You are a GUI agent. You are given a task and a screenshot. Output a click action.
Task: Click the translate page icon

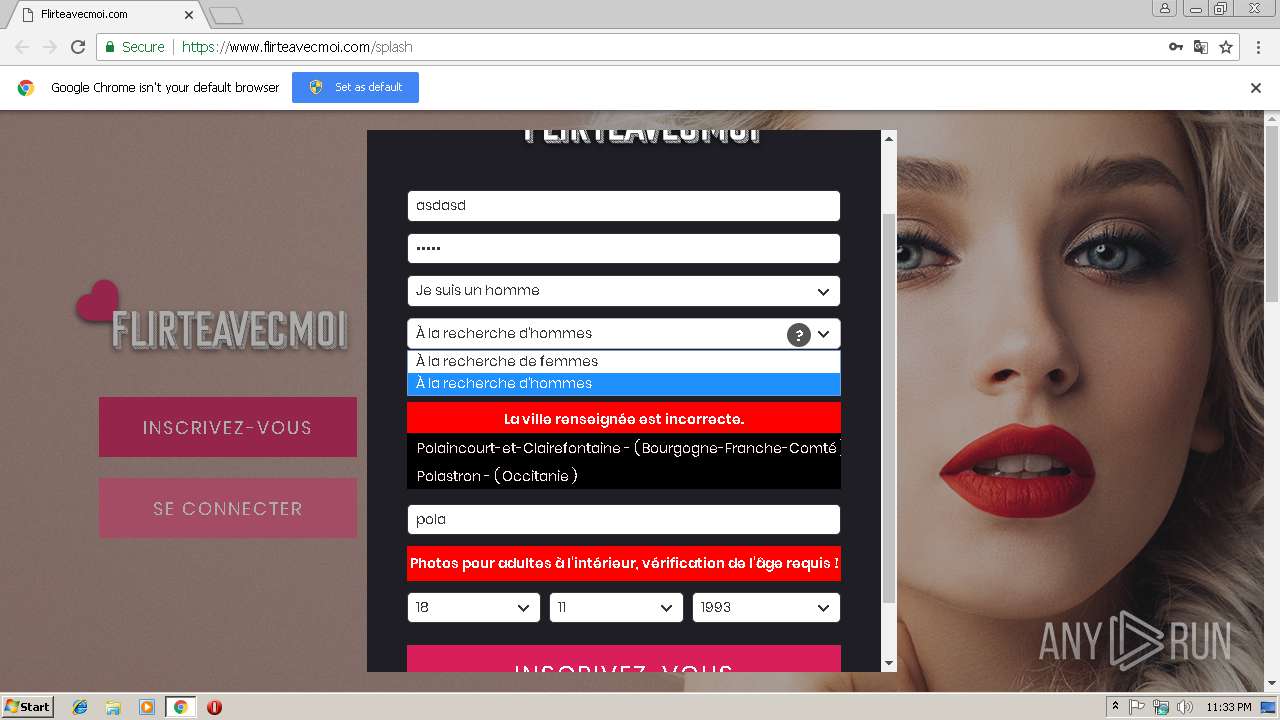[x=1201, y=47]
